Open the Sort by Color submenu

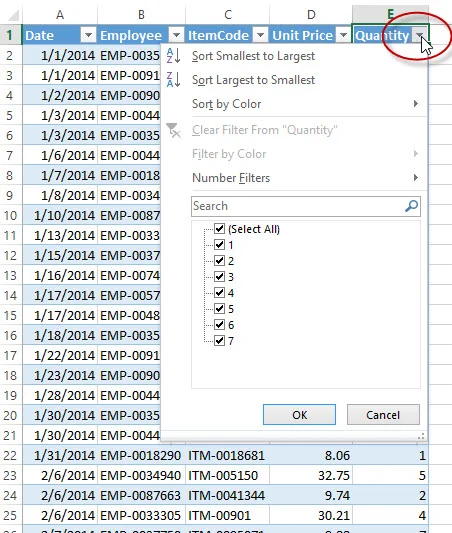[294, 104]
